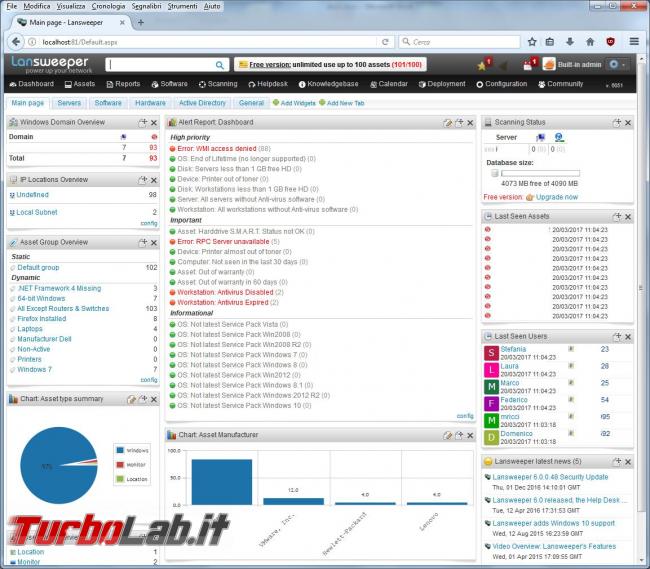Open the star notifications icon in header
The height and width of the screenshot is (569, 650).
[x=483, y=65]
